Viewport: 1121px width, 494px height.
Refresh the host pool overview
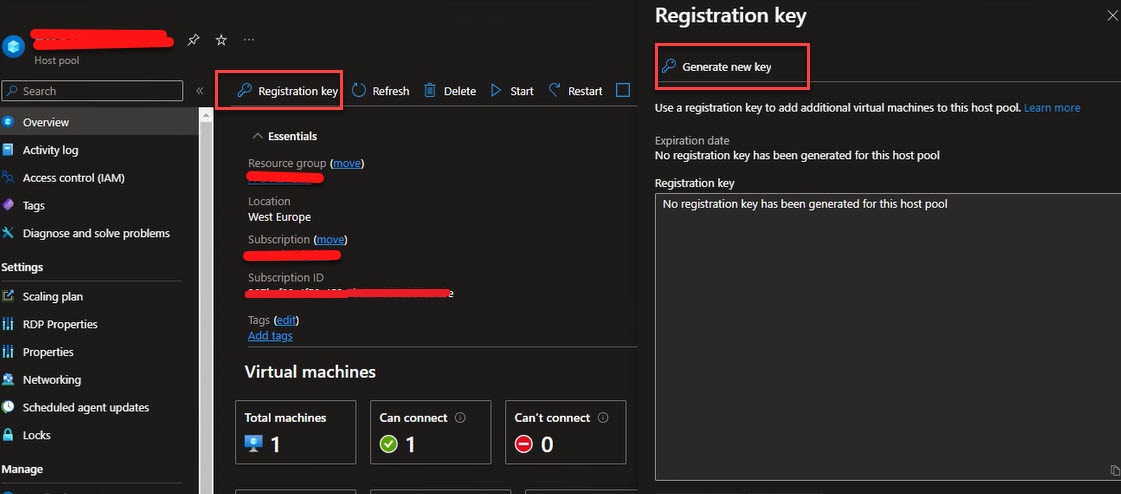pos(380,91)
